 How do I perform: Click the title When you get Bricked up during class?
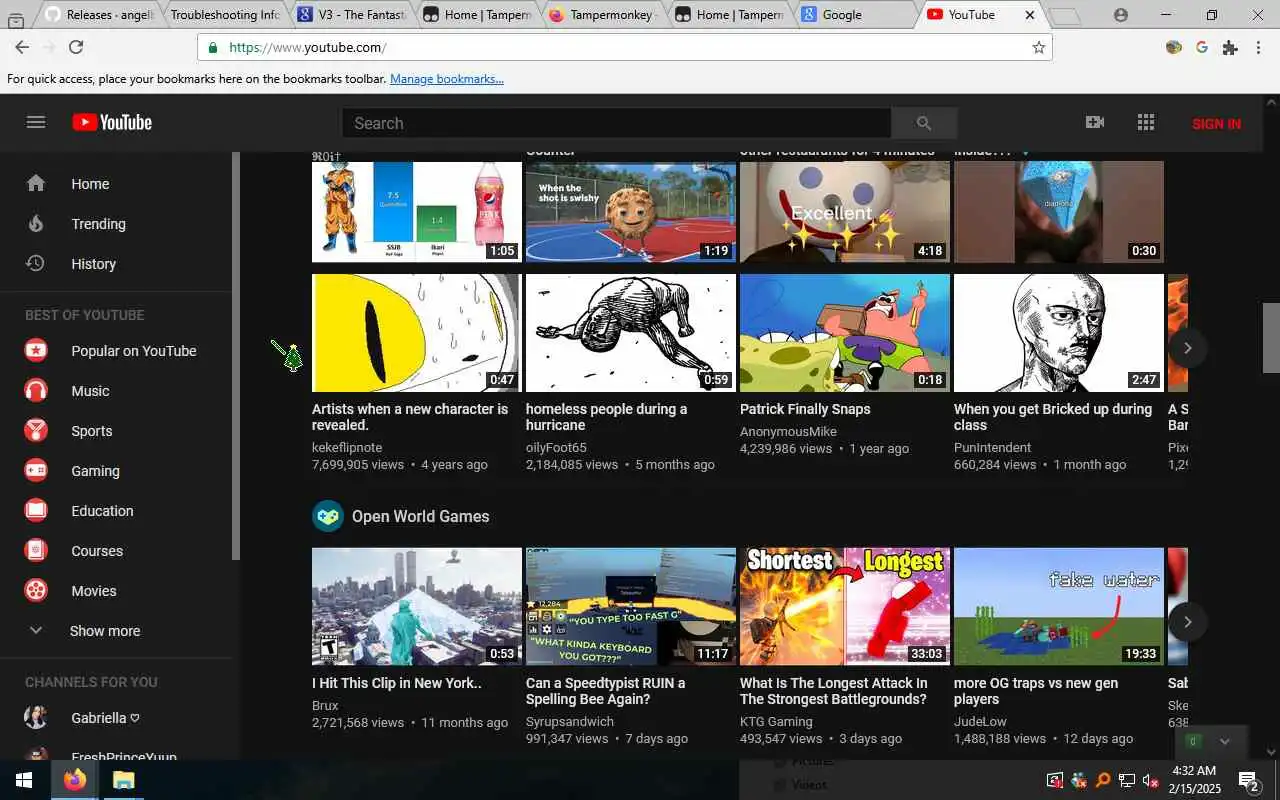1053,417
